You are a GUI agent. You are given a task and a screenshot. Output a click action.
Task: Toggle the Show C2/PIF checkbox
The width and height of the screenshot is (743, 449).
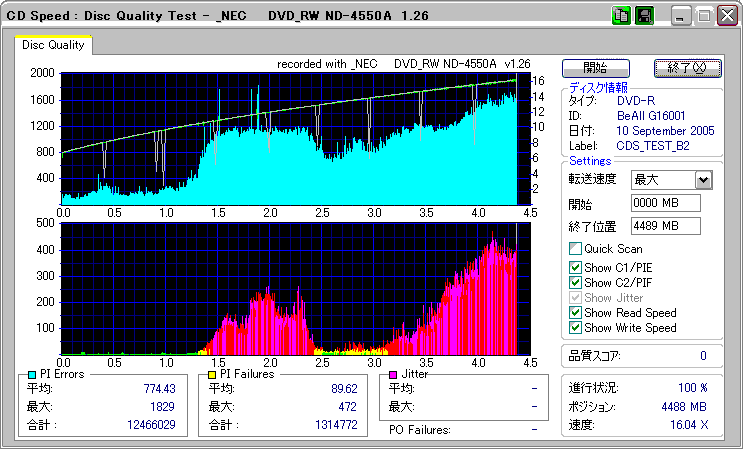[575, 283]
